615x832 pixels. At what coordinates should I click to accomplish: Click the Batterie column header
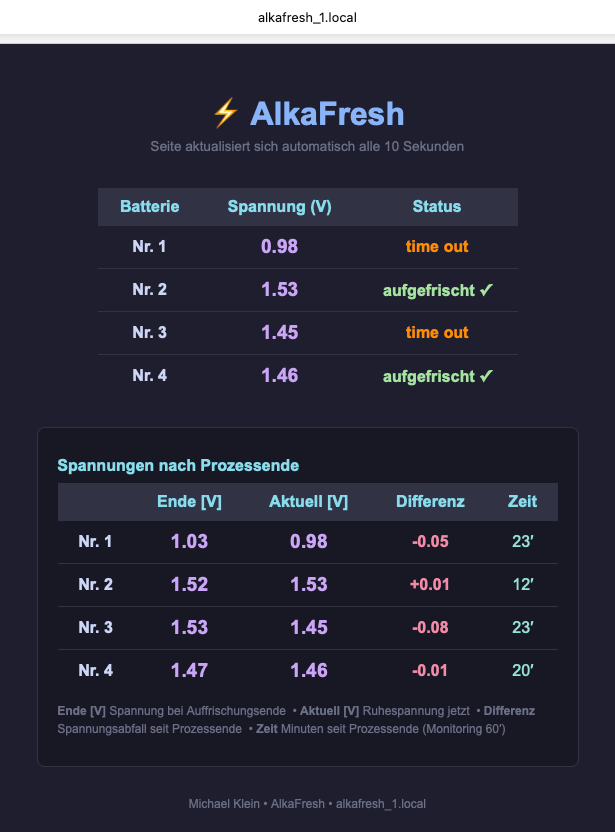pyautogui.click(x=150, y=206)
